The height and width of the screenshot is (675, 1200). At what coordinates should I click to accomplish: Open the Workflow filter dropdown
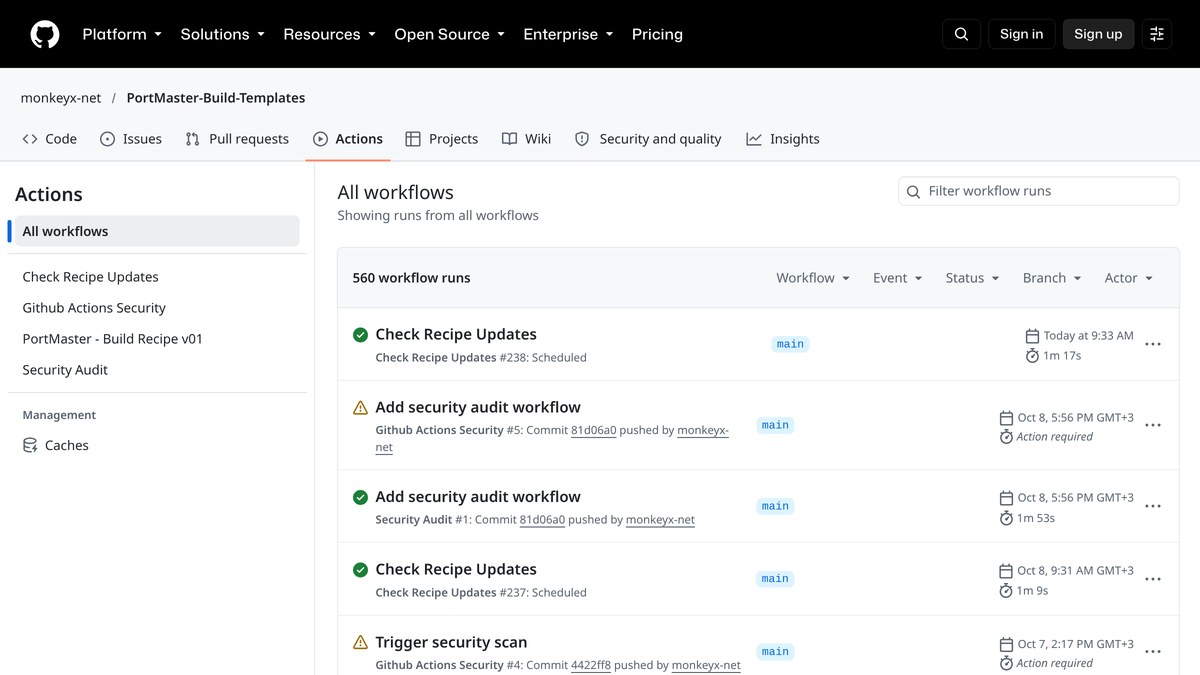(x=813, y=278)
